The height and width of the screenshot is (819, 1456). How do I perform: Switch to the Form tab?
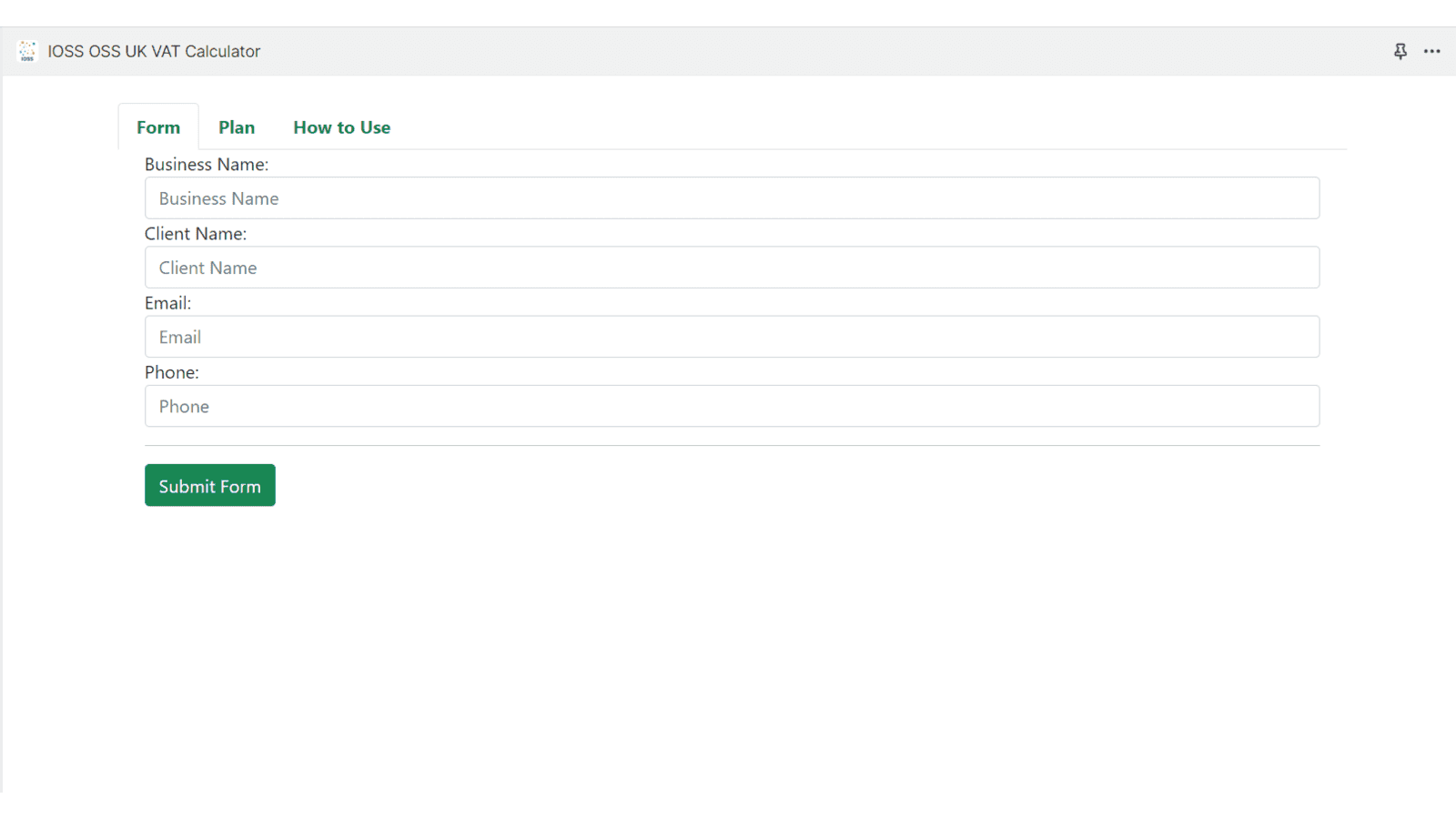tap(158, 127)
